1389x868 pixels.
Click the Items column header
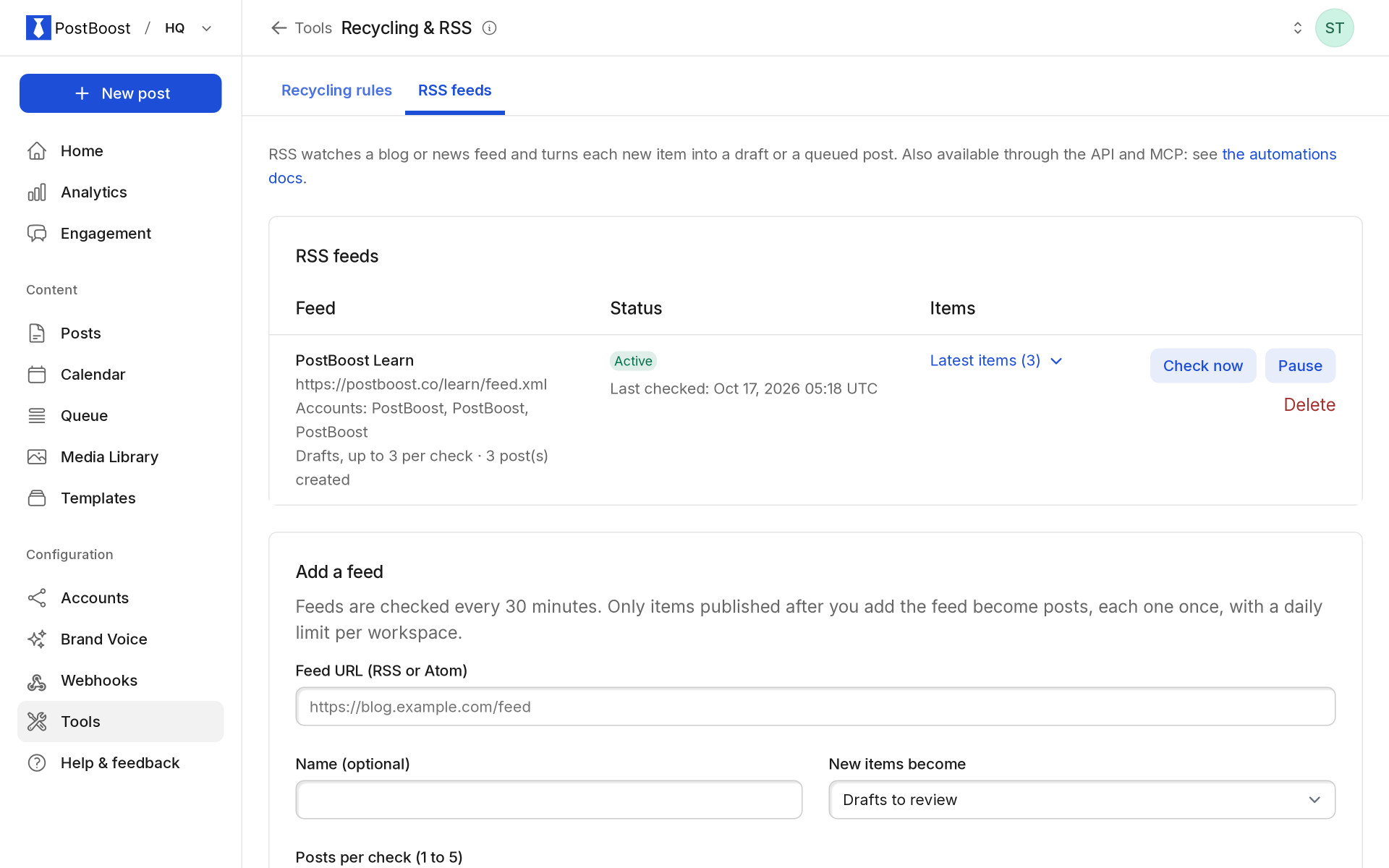click(x=952, y=309)
